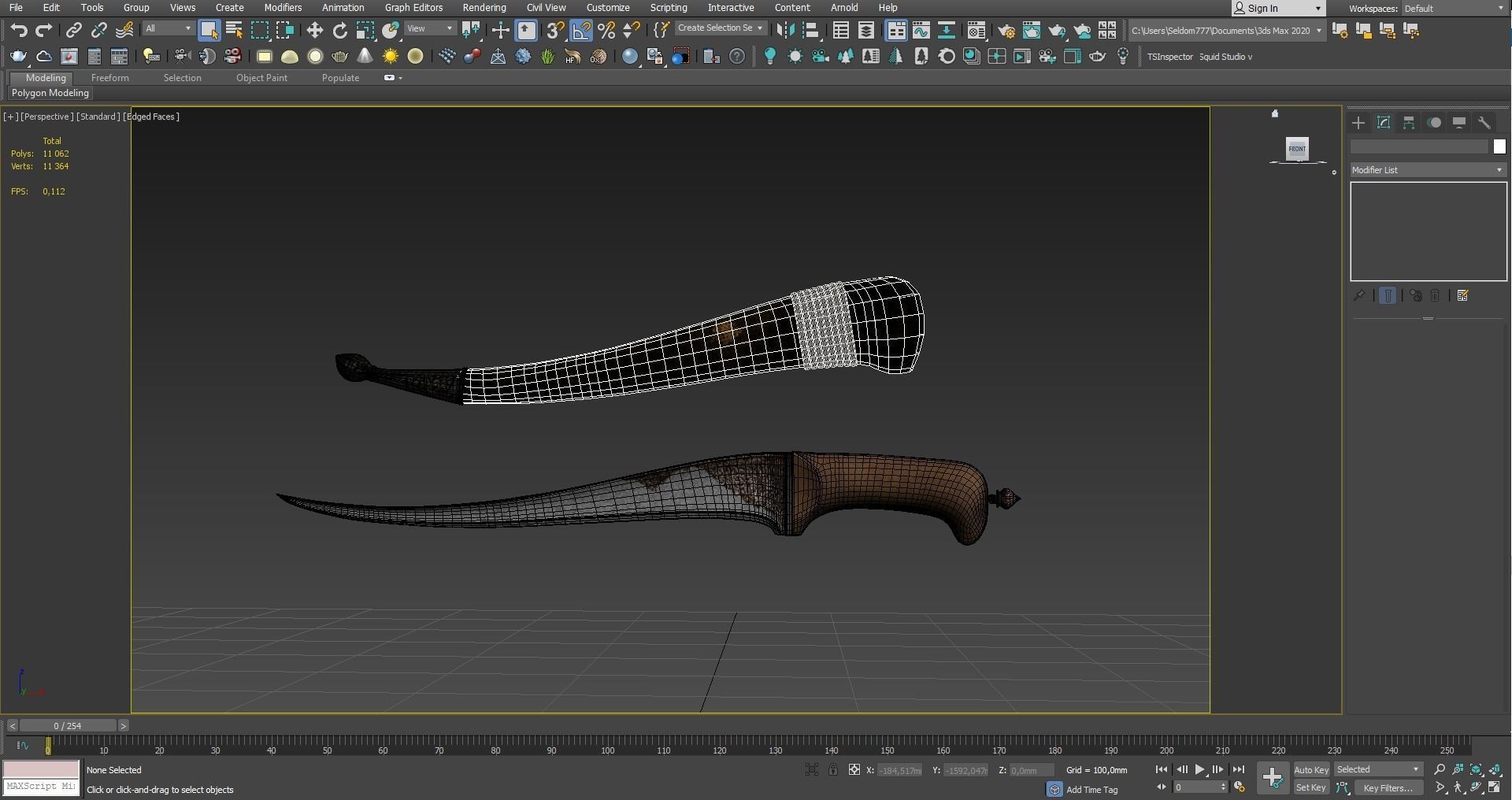Switch to the Freeform ribbon tab
This screenshot has width=1512, height=800.
(109, 78)
